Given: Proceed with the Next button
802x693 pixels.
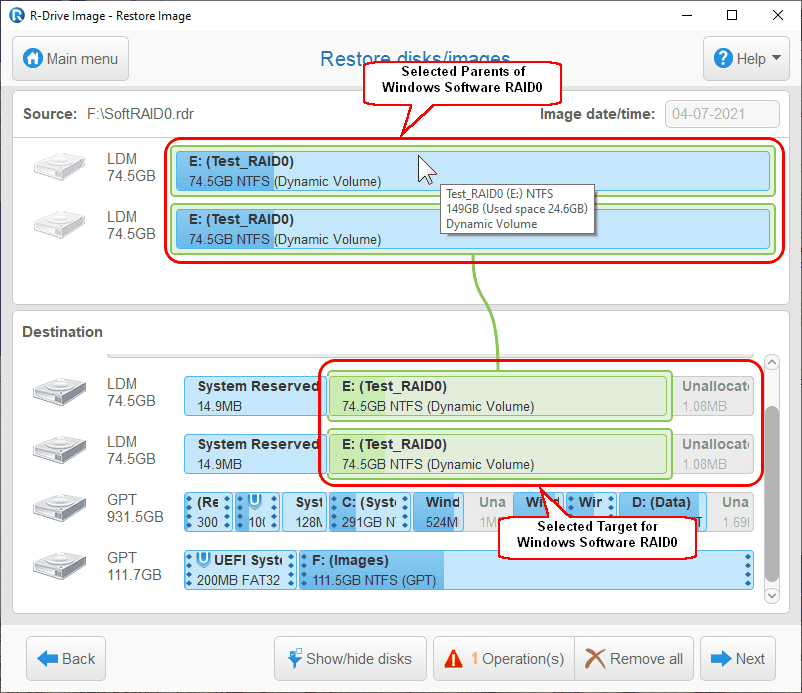Looking at the screenshot, I should click(x=738, y=658).
